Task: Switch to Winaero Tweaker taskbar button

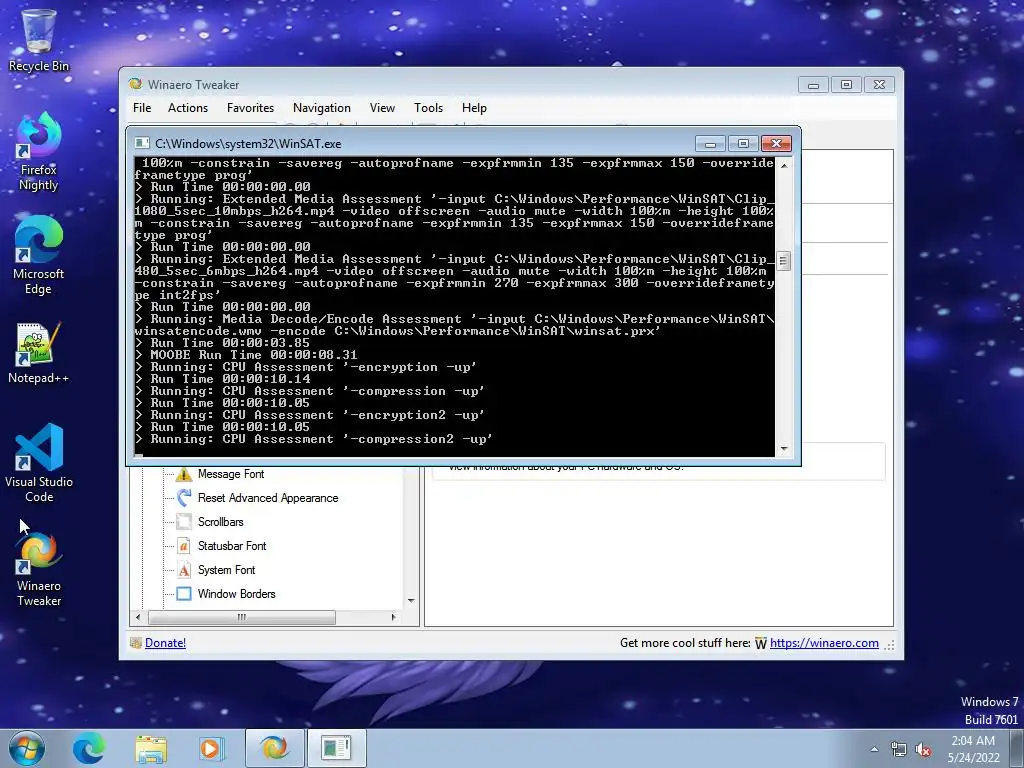Action: tap(274, 748)
